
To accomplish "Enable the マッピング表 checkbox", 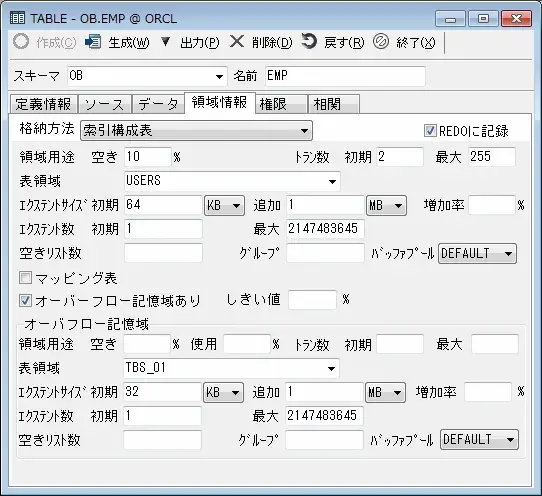I will click(x=25, y=278).
